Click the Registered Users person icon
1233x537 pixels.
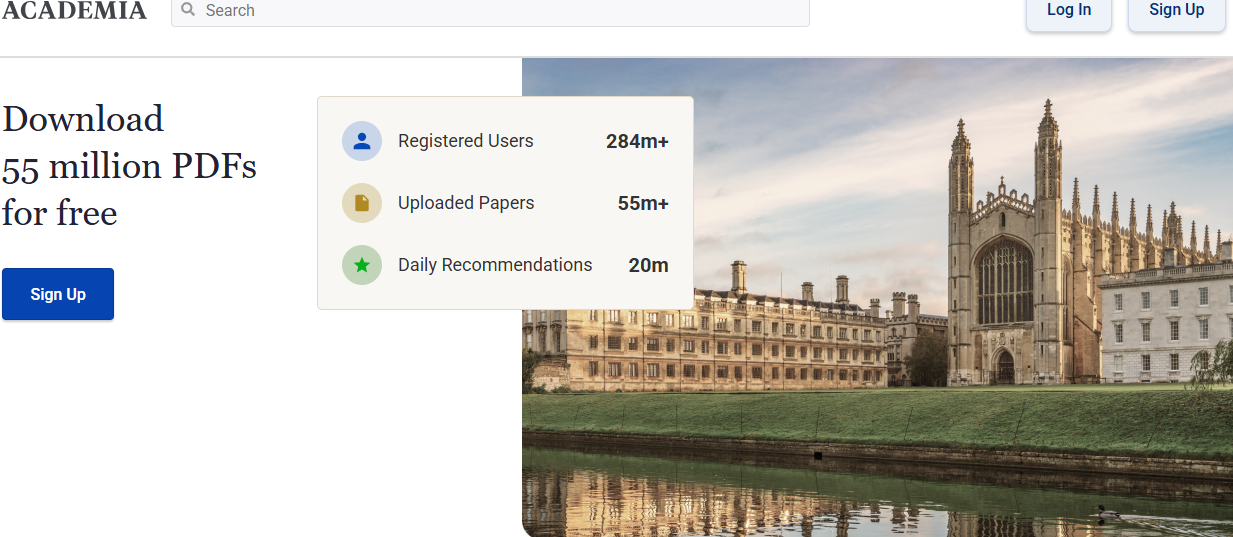pyautogui.click(x=362, y=141)
